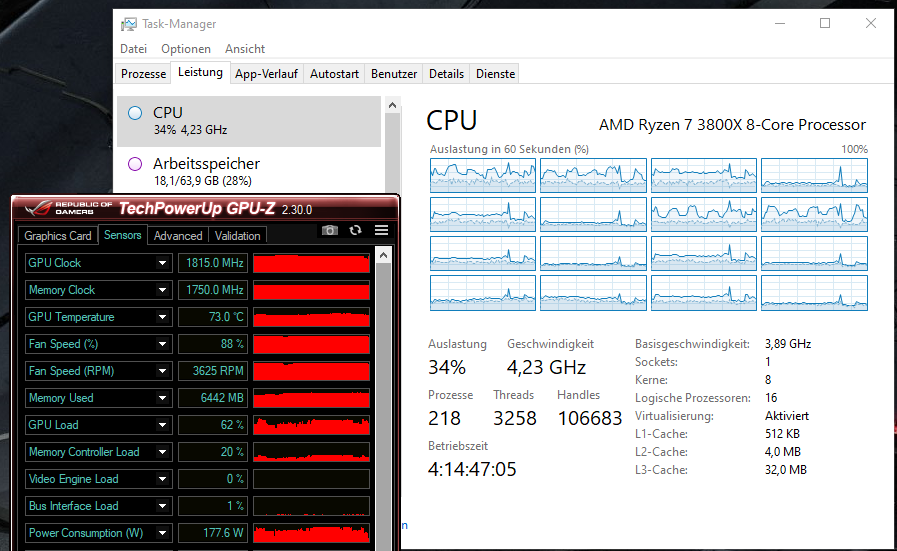
Task: Click the GPU Temperature history graph
Action: tap(311, 317)
